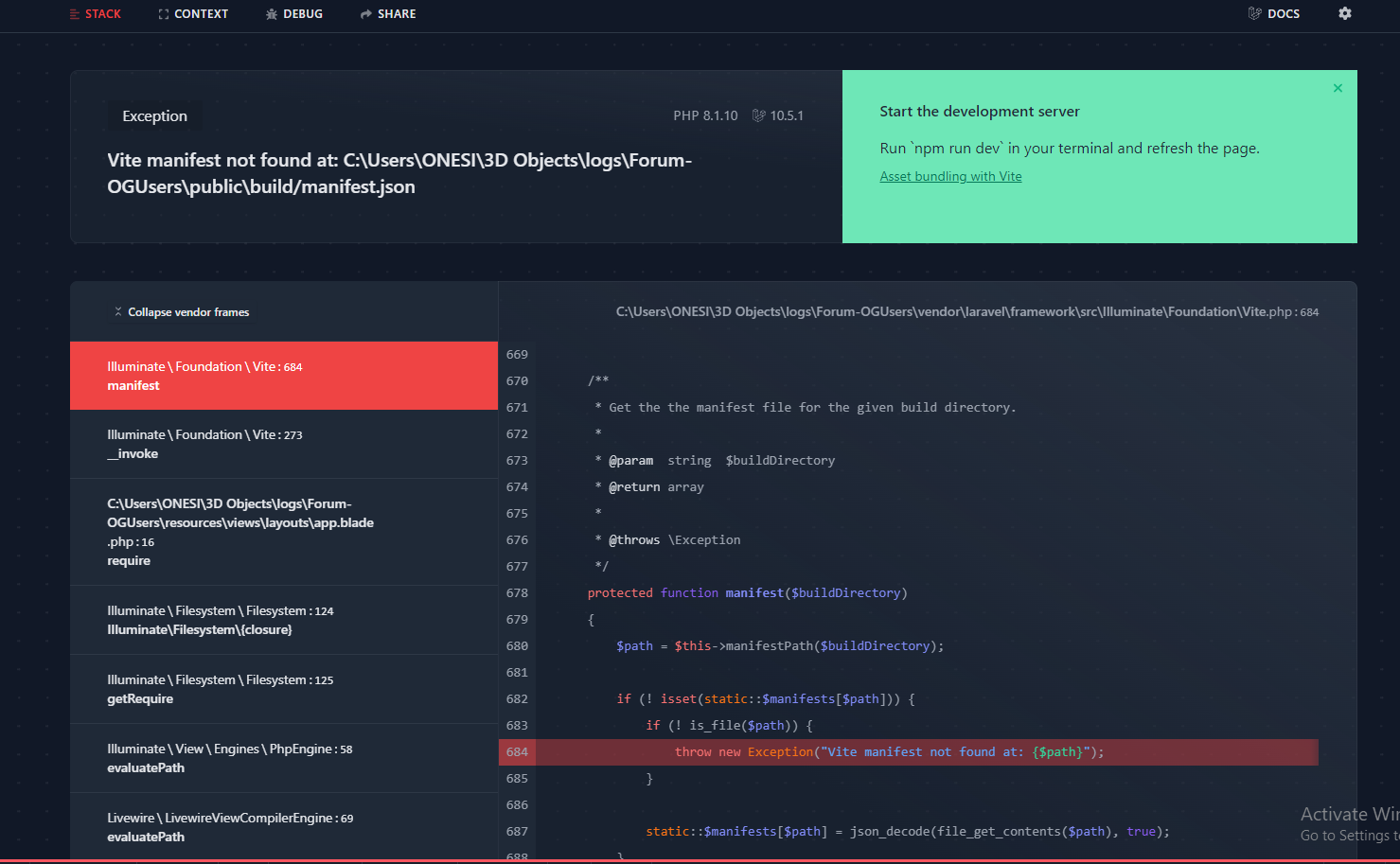Image resolution: width=1400 pixels, height=864 pixels.
Task: Select app.blade.php:16 require frame
Action: point(284,532)
